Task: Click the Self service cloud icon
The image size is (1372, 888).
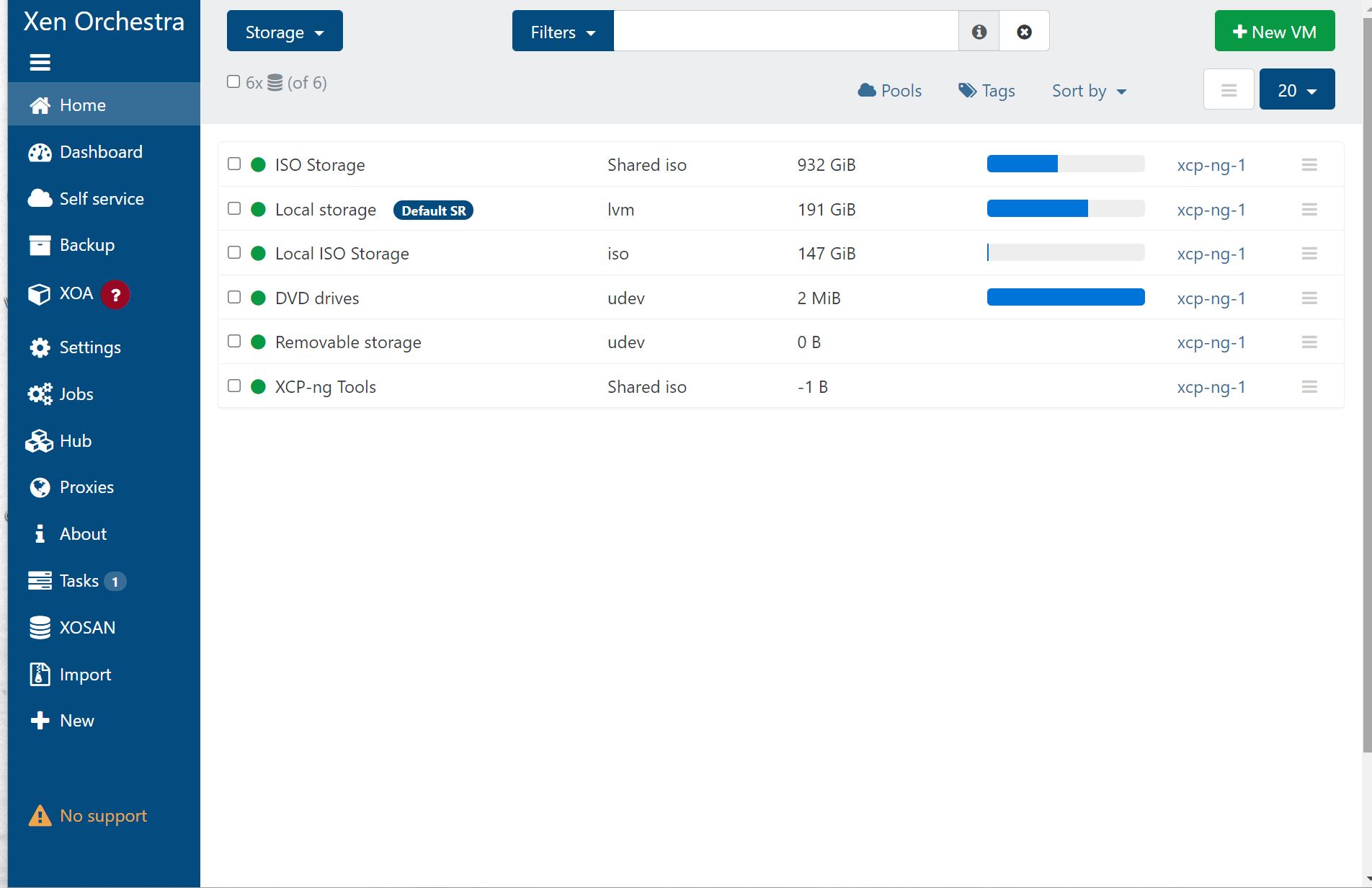Action: 40,199
